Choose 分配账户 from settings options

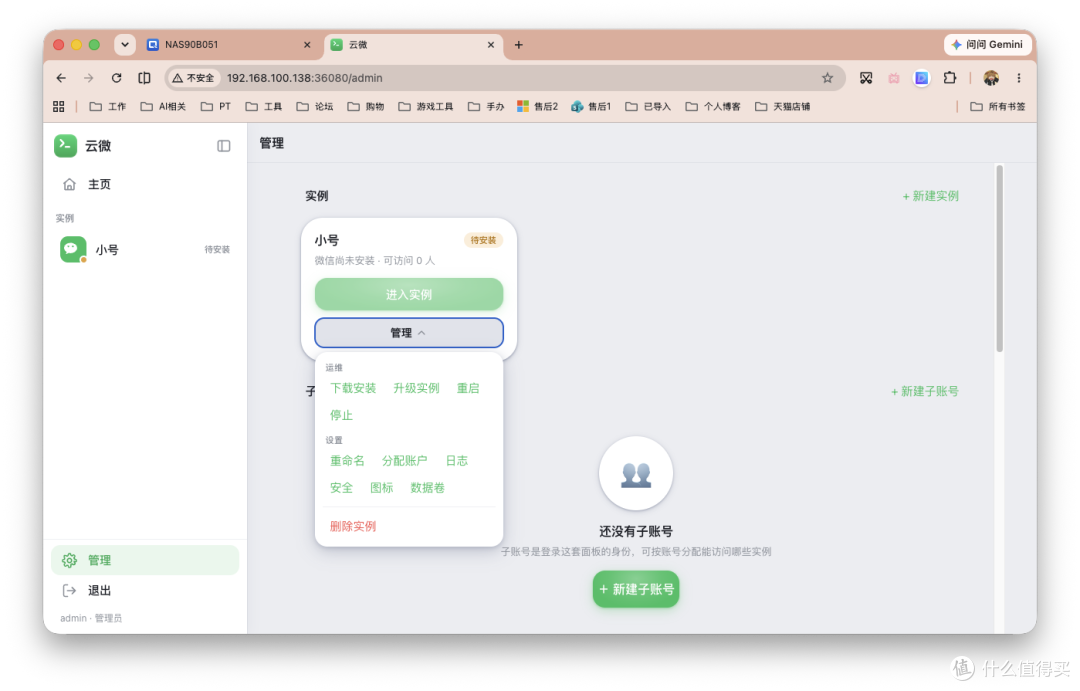pos(404,460)
